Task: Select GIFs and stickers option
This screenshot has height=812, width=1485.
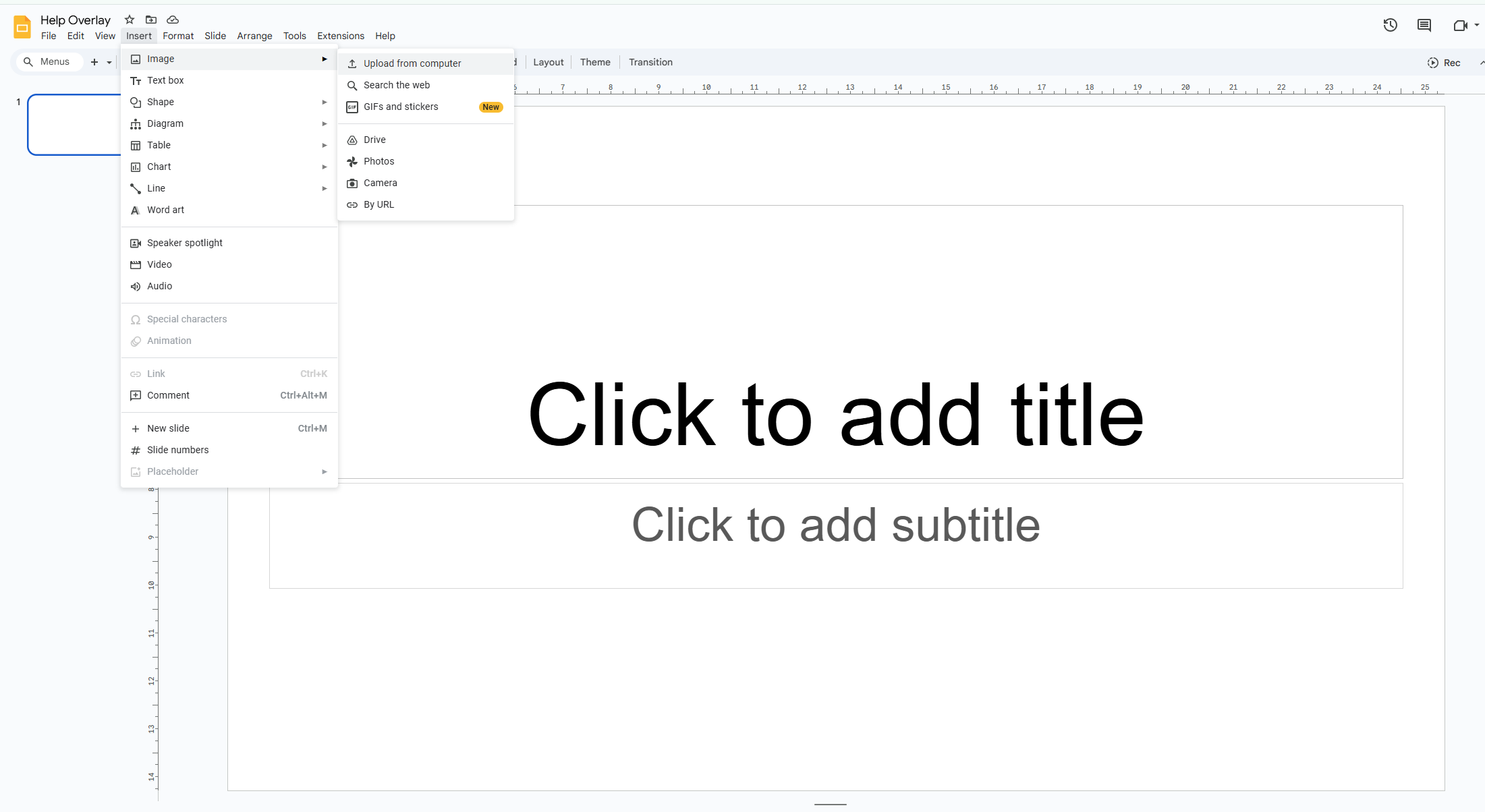Action: coord(401,107)
